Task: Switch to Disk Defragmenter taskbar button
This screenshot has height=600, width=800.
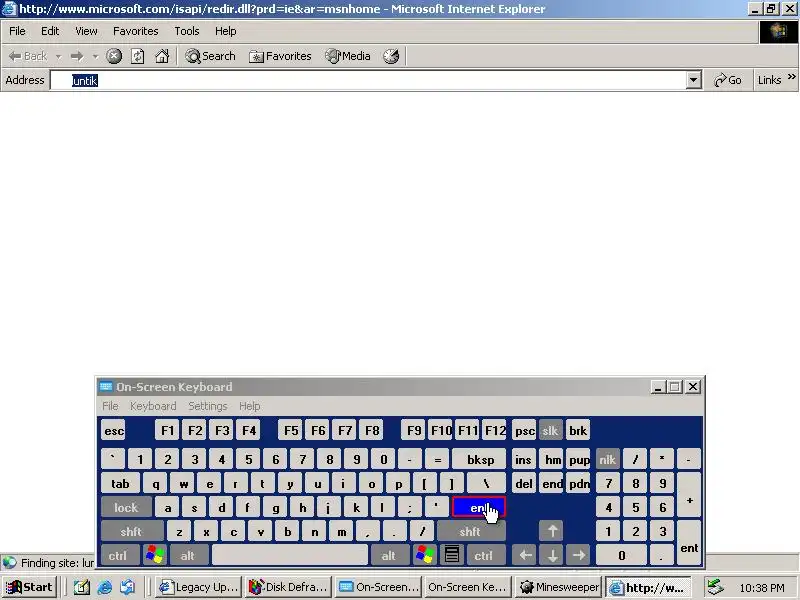Action: 288,587
